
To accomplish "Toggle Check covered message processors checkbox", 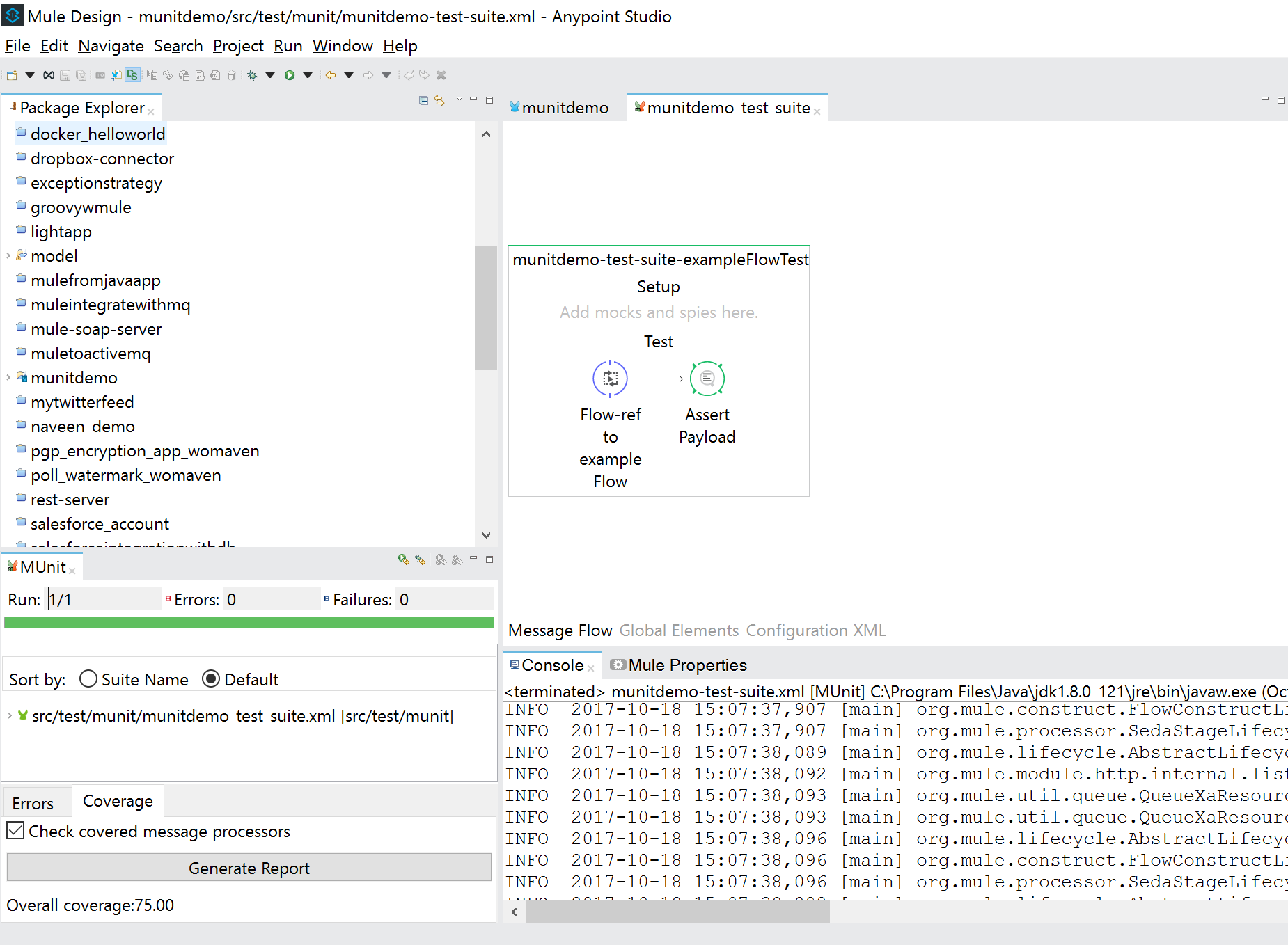I will pos(15,830).
